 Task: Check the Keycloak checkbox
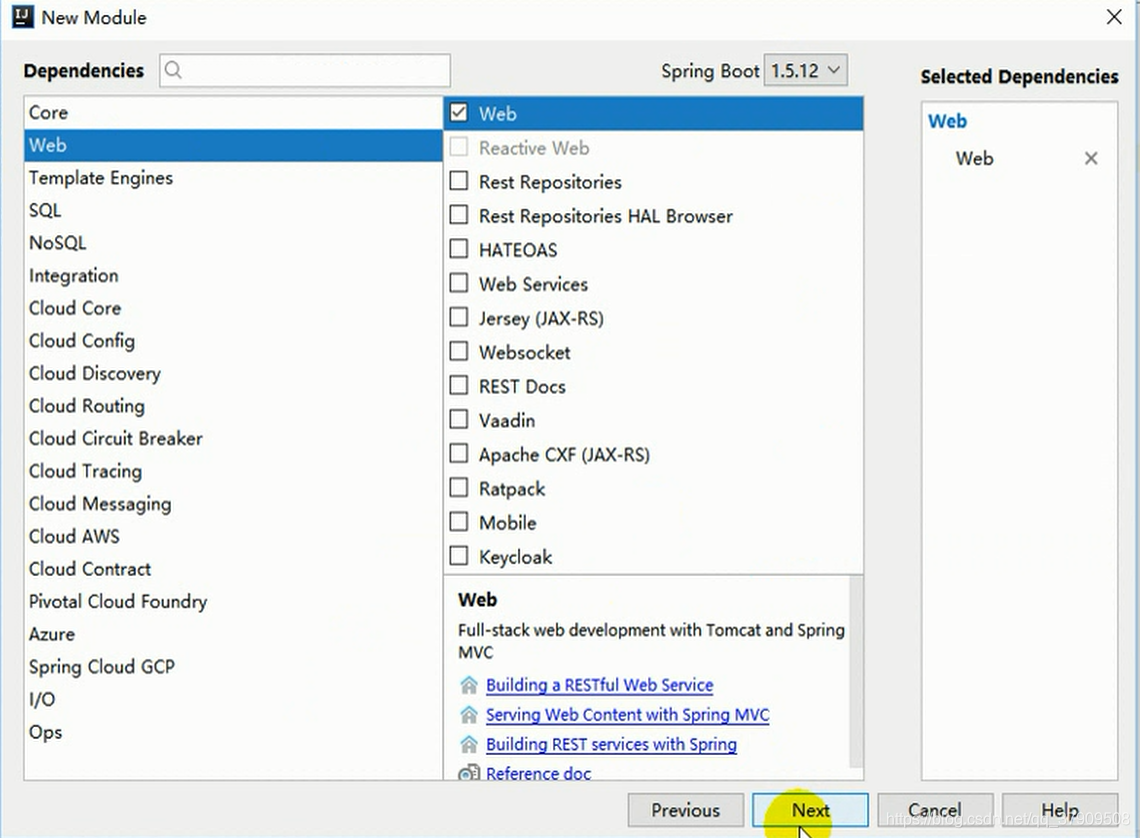coord(459,557)
